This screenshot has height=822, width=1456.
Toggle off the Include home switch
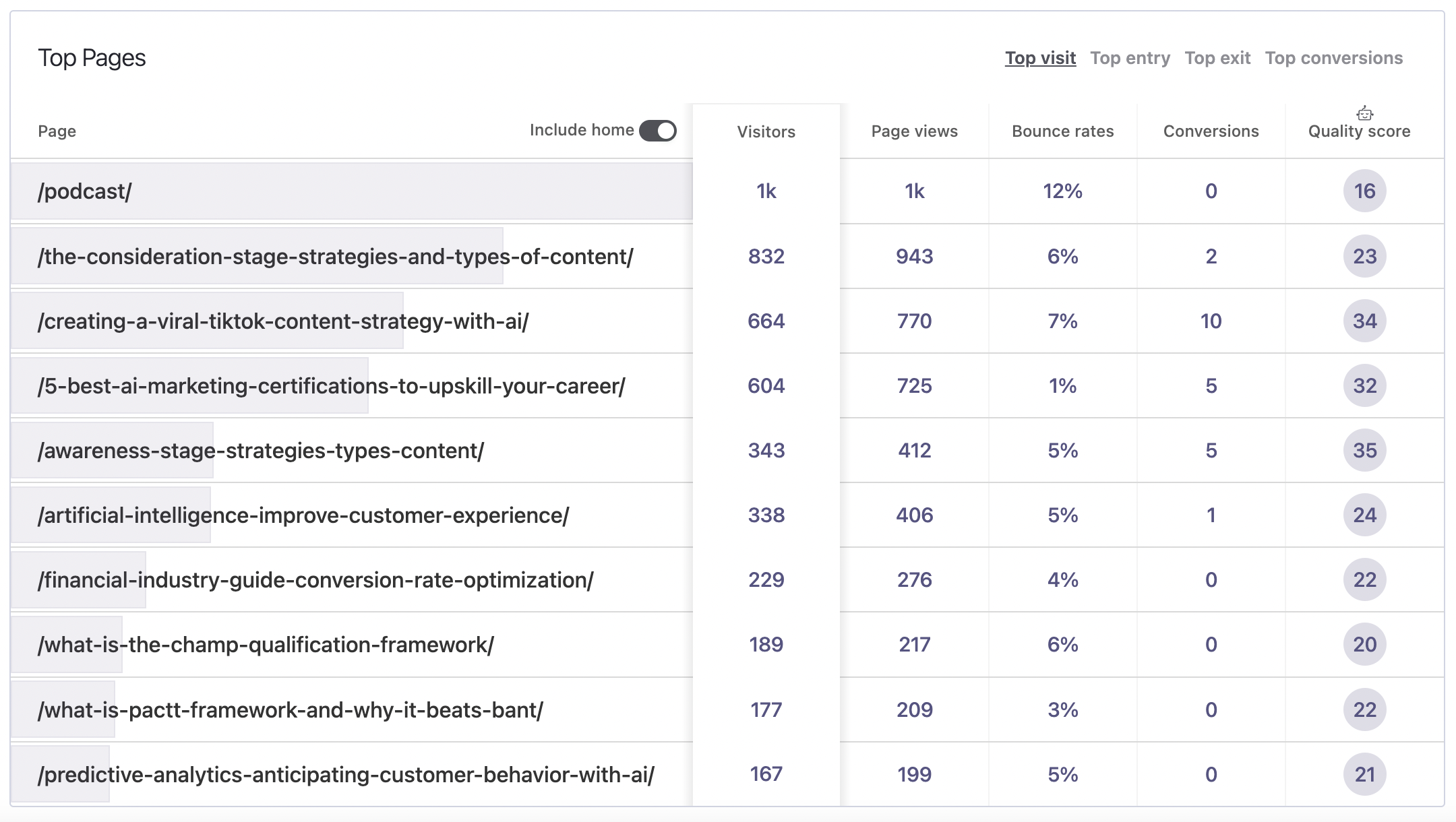point(657,130)
